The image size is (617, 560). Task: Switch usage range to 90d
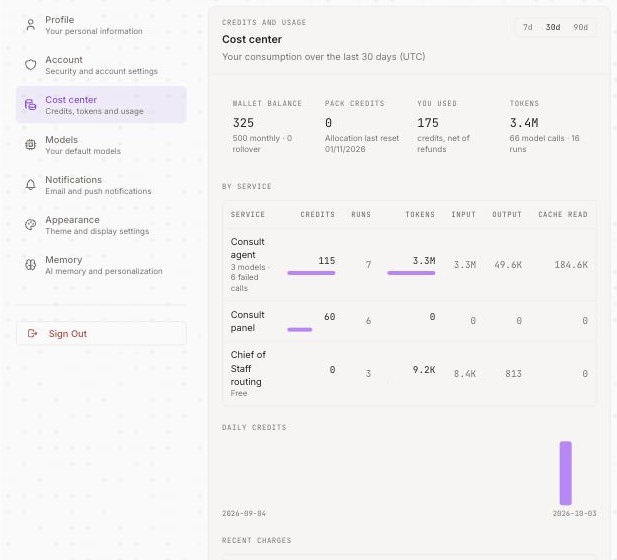tap(580, 27)
